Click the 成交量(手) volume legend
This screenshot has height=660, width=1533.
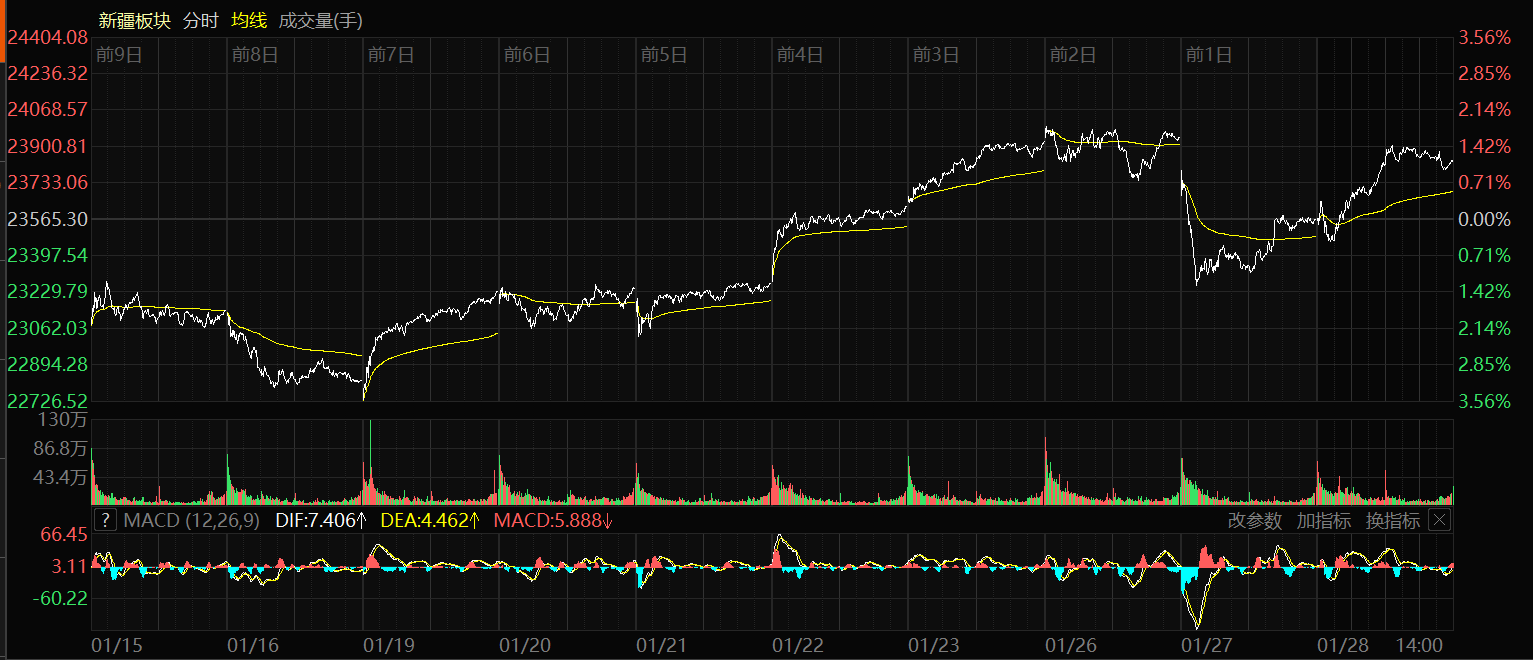(x=320, y=20)
